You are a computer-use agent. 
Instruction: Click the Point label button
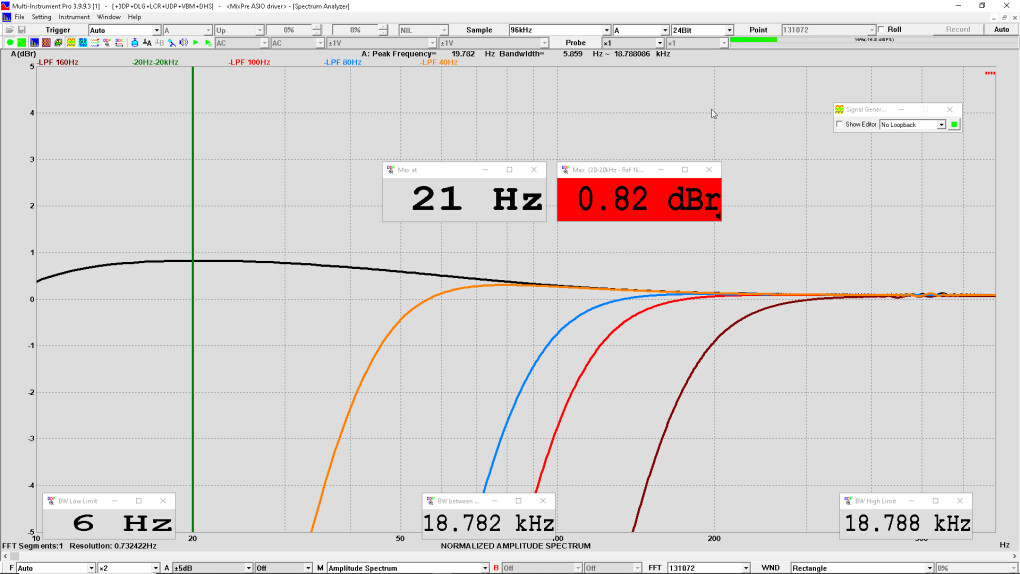(x=758, y=30)
